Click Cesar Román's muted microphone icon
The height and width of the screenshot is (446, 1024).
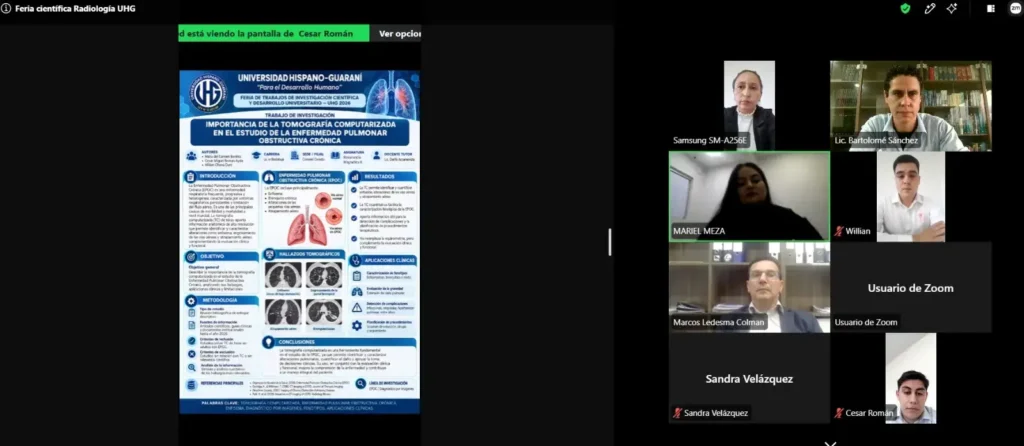tap(839, 413)
